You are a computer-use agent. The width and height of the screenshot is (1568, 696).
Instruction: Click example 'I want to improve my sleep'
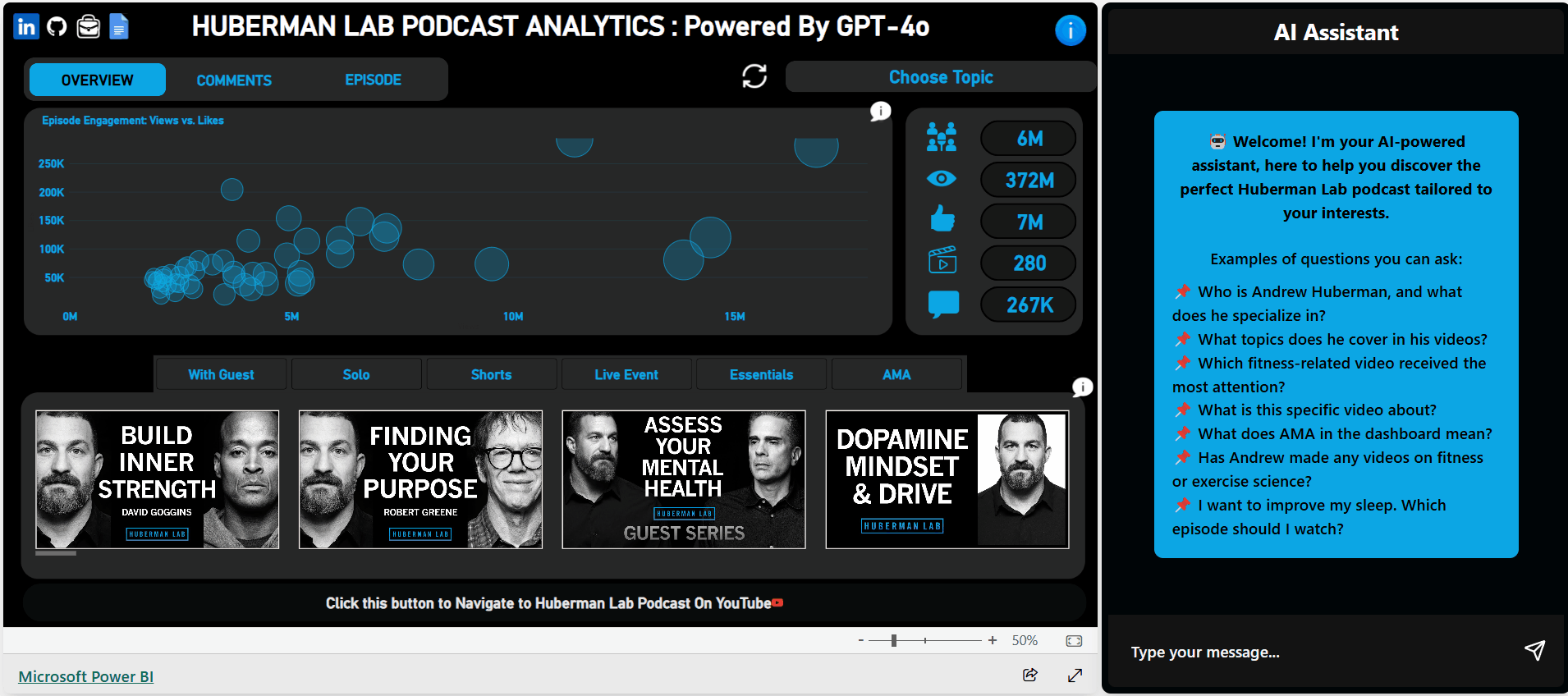point(1309,517)
